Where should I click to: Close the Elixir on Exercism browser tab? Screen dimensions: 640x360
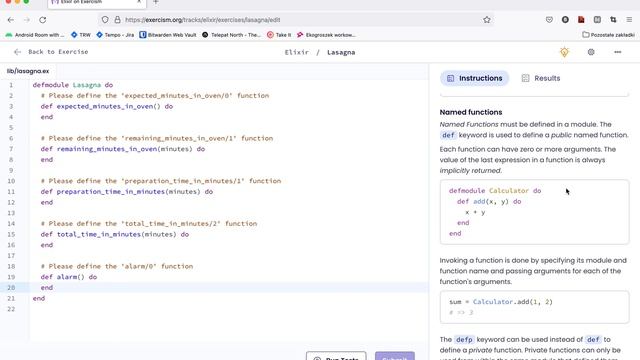point(139,2)
